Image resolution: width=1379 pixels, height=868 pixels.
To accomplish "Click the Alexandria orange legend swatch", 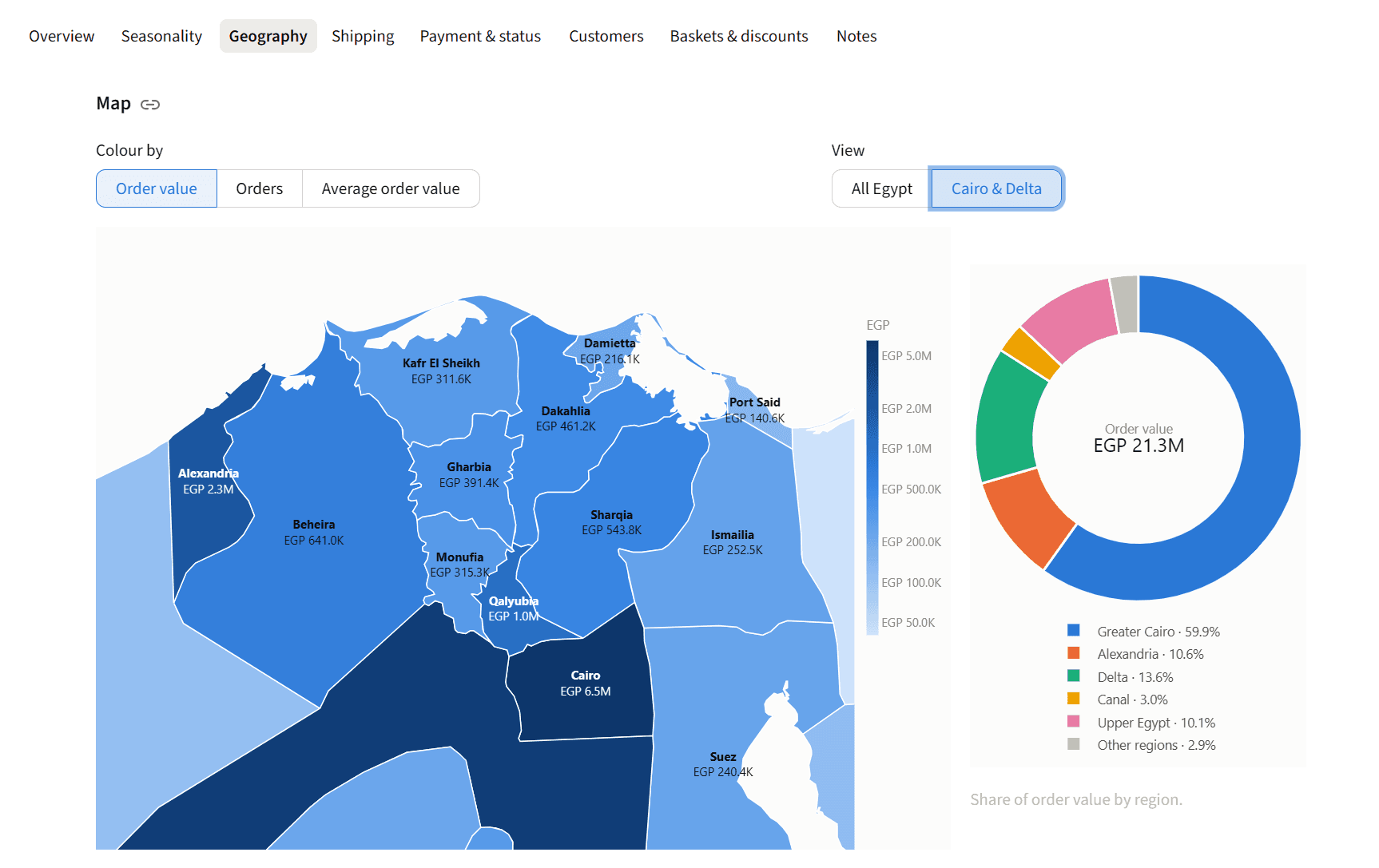I will click(x=1074, y=653).
